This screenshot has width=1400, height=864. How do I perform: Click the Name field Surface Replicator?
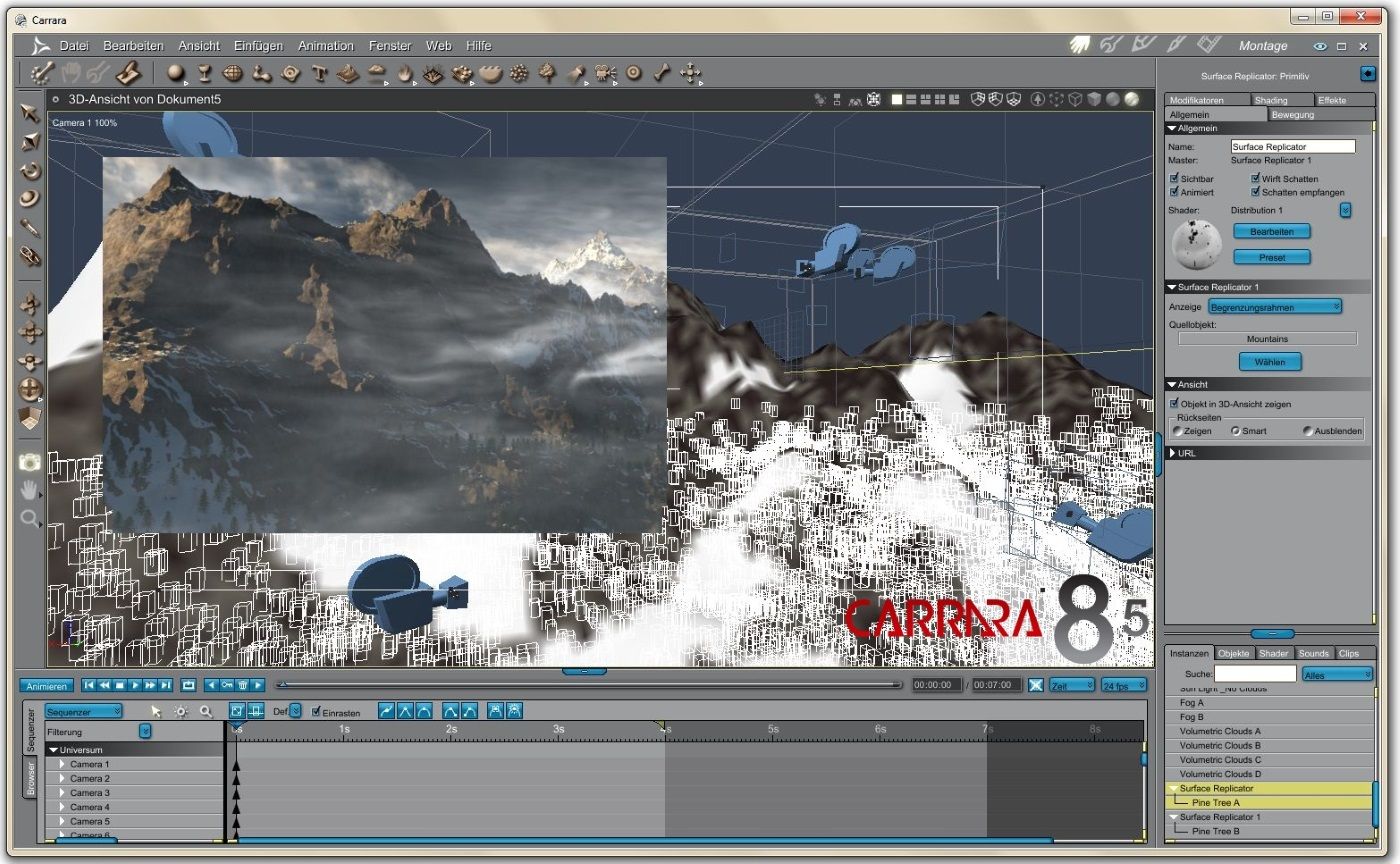[1292, 146]
